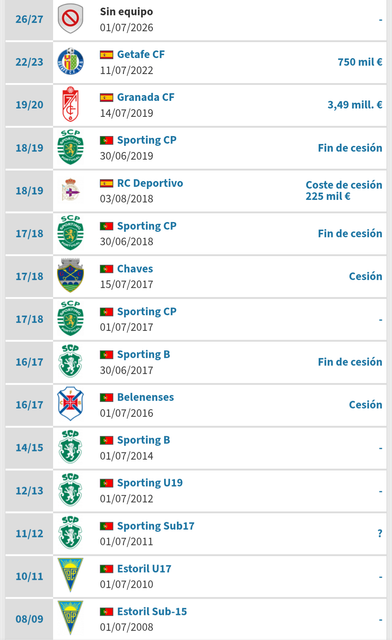Open the RC Deportivo club link
This screenshot has height=640, width=392.
coord(150,183)
